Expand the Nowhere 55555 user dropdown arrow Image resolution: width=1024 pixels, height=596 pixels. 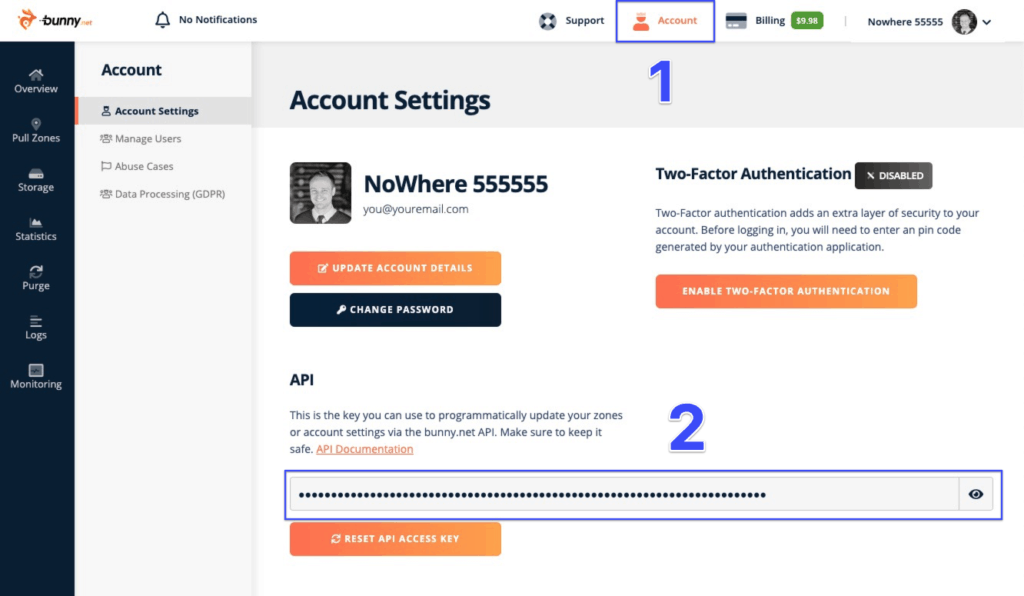987,22
